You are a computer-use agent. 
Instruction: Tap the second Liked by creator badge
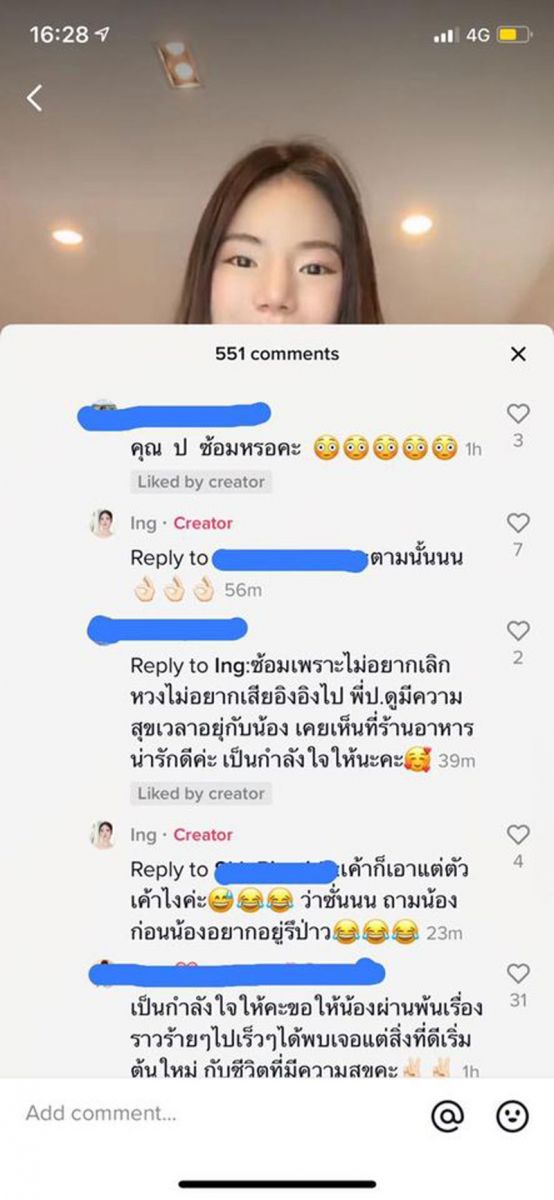pyautogui.click(x=201, y=793)
